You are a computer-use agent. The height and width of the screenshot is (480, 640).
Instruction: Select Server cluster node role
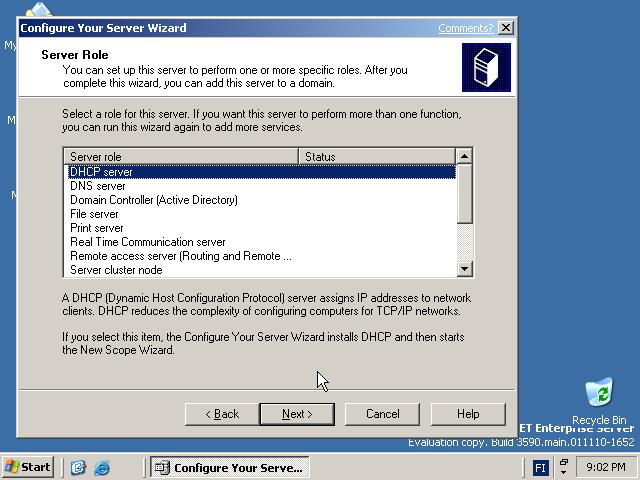(261, 270)
